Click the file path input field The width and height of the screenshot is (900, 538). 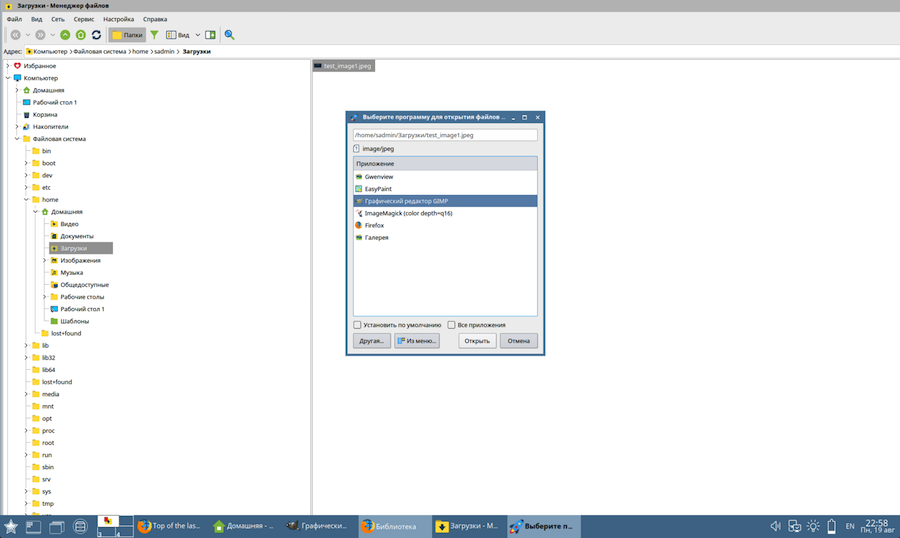(x=445, y=135)
